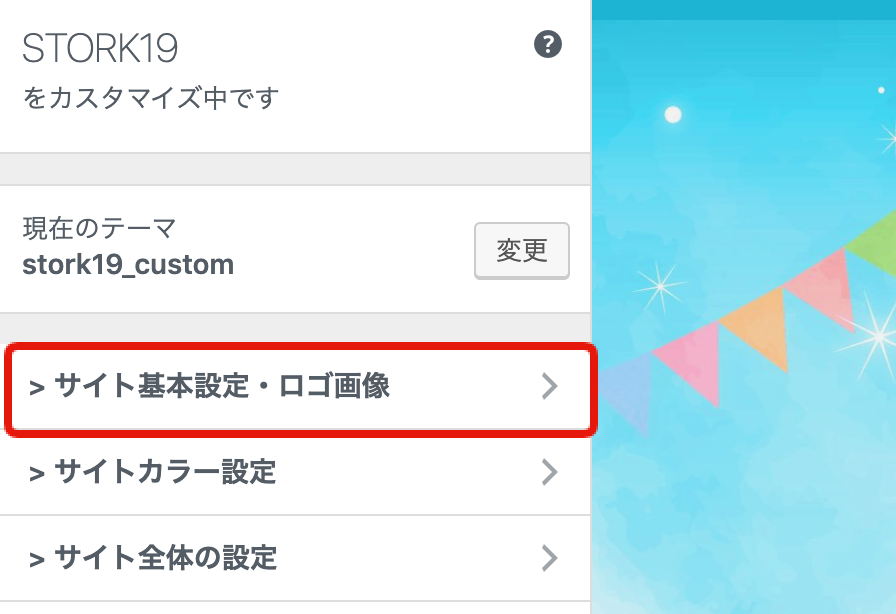The height and width of the screenshot is (614, 896).
Task: Click the 変更 theme change button
Action: (x=522, y=250)
